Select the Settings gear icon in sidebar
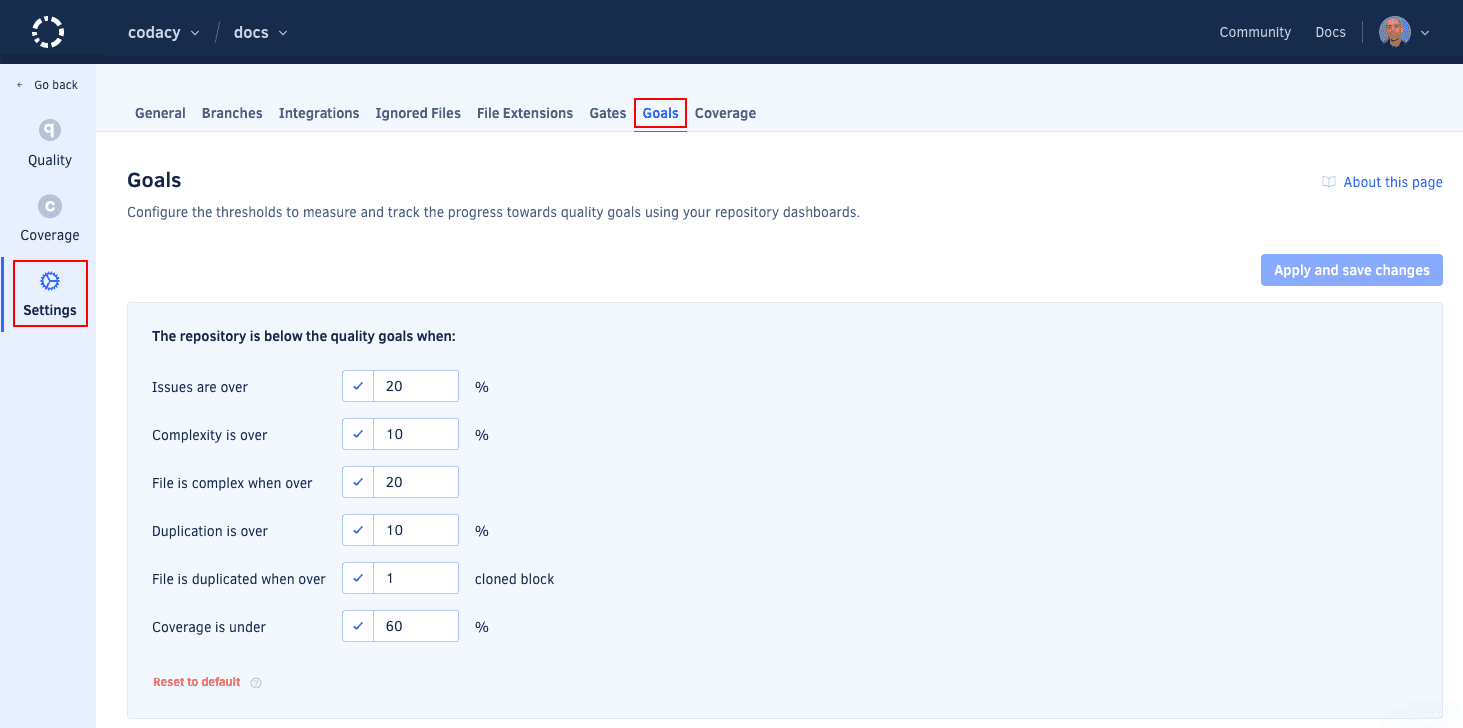1463x728 pixels. (50, 281)
